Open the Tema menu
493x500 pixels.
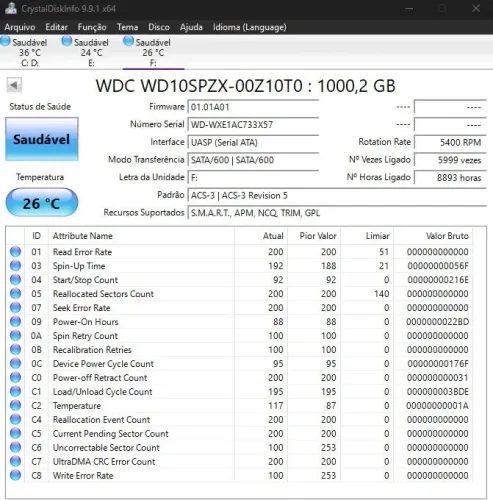point(127,27)
